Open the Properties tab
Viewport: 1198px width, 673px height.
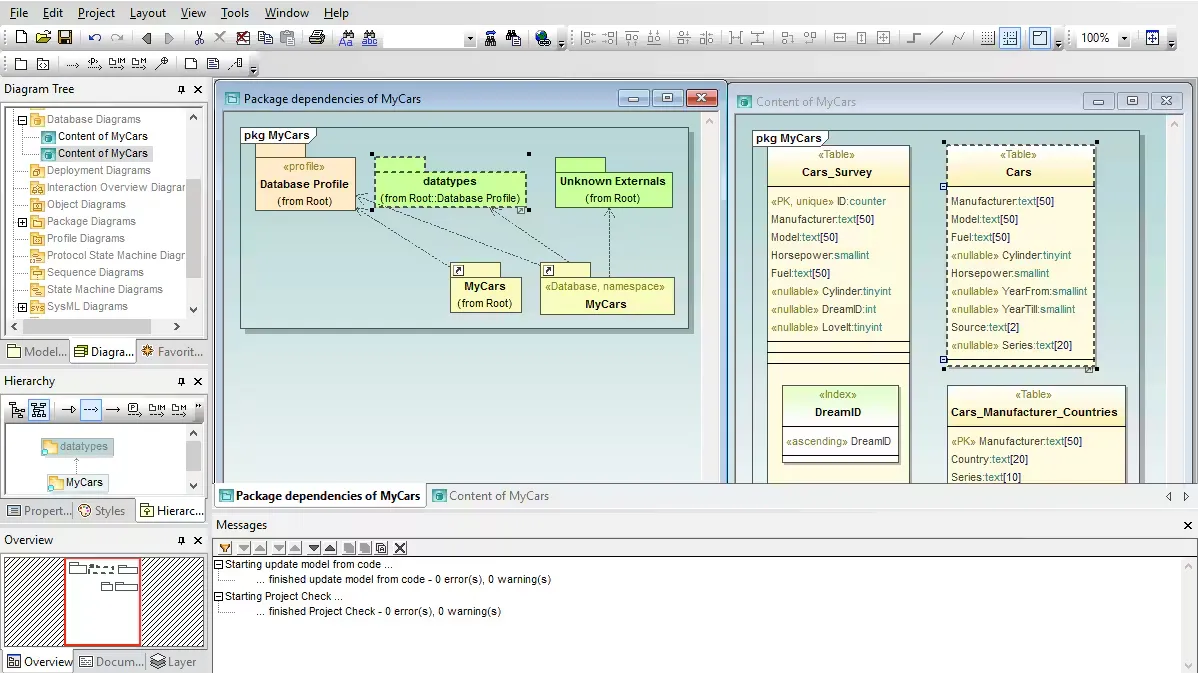coord(38,510)
